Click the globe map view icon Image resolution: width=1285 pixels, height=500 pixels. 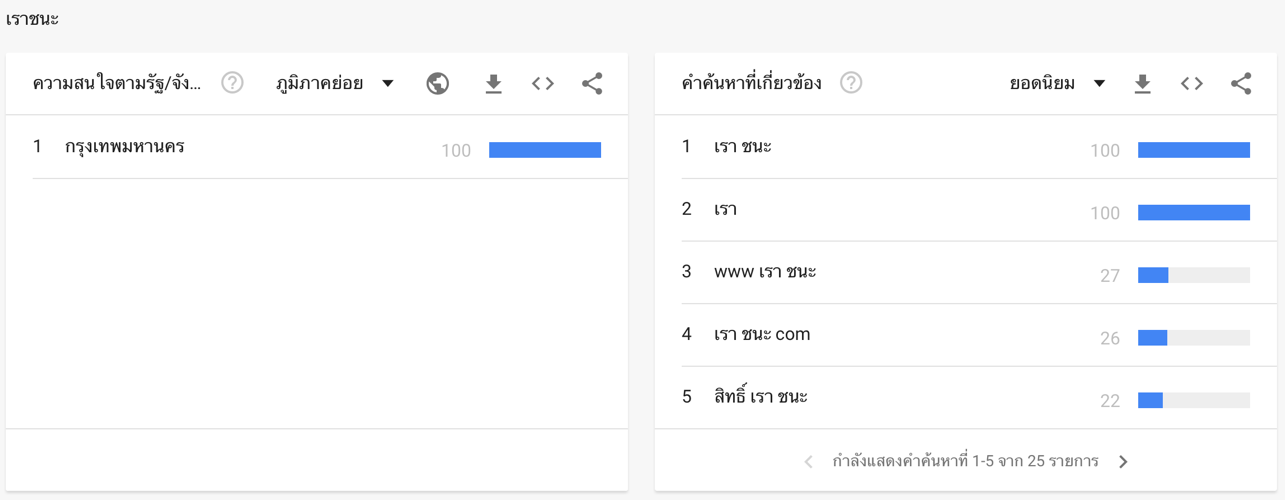437,83
